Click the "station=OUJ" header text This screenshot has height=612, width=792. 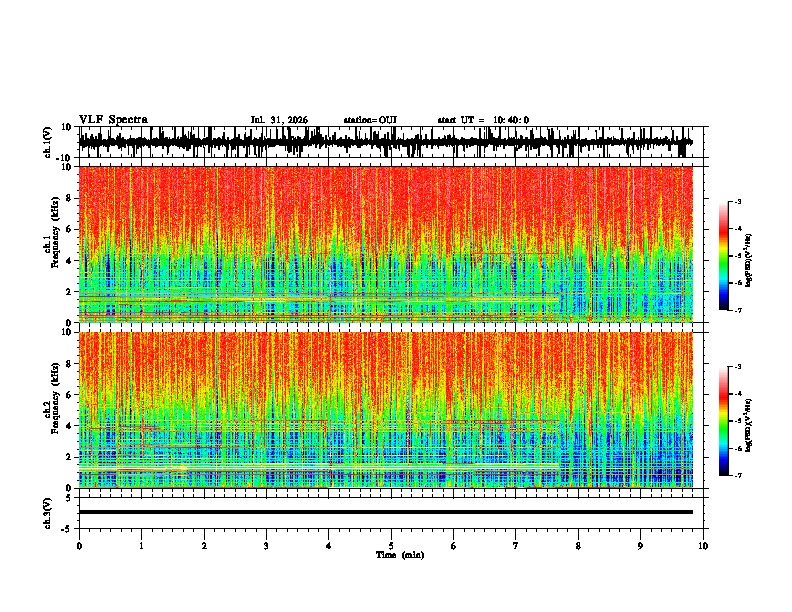tap(370, 120)
